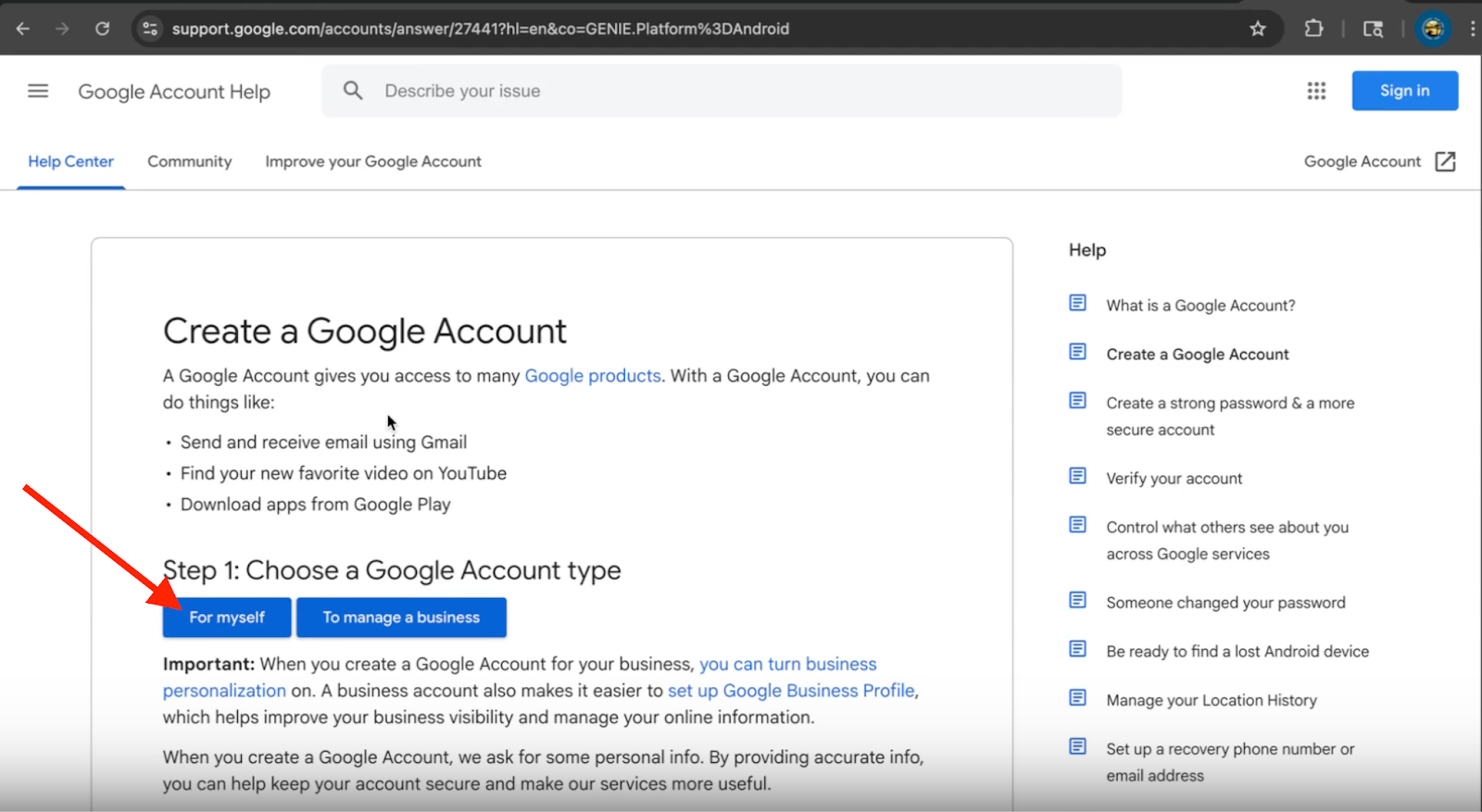Open Improve your Google Account tab
The height and width of the screenshot is (812, 1482).
373,161
